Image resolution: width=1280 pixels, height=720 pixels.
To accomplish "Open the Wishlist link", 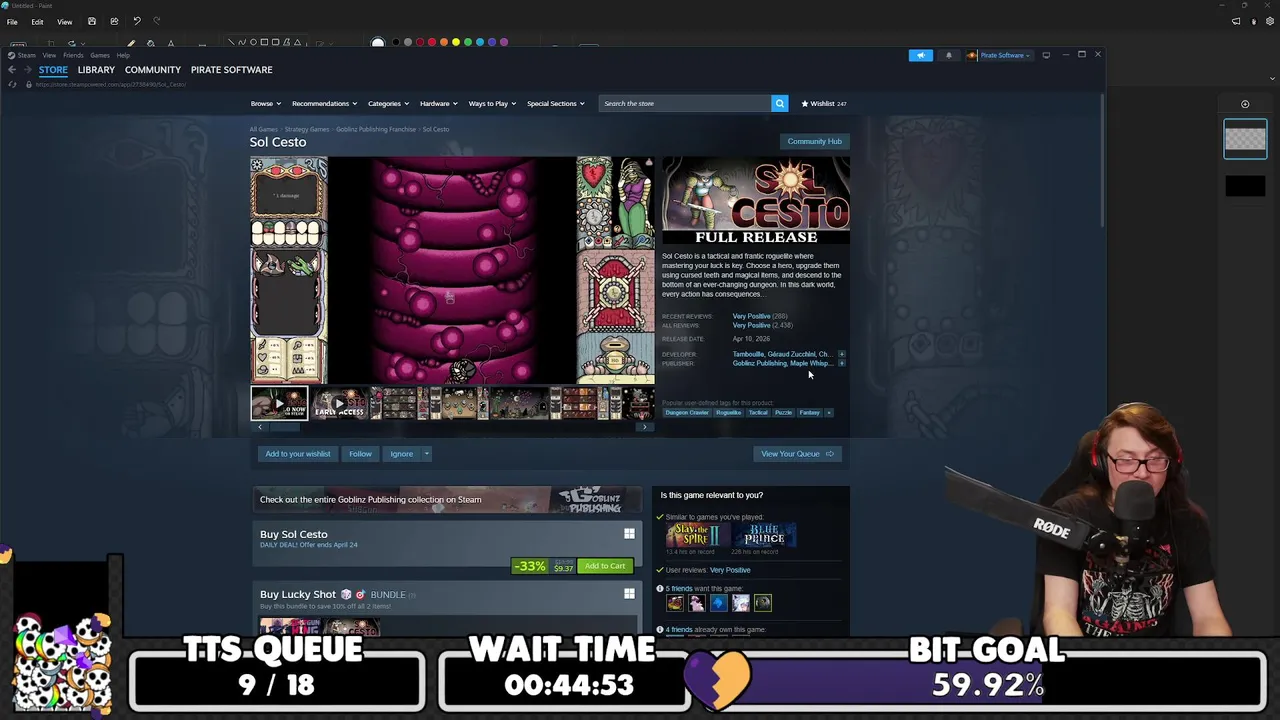I will click(x=823, y=103).
